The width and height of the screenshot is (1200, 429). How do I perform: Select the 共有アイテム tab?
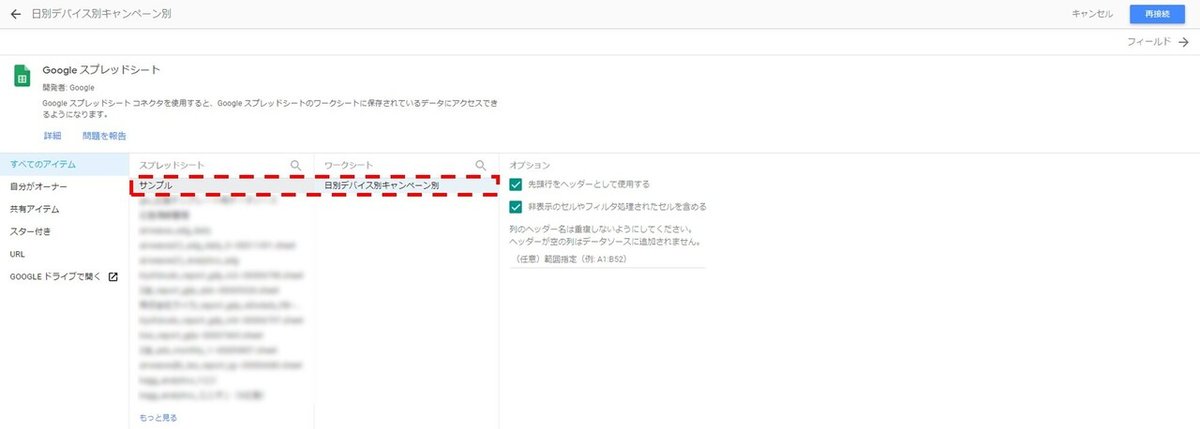coord(65,209)
